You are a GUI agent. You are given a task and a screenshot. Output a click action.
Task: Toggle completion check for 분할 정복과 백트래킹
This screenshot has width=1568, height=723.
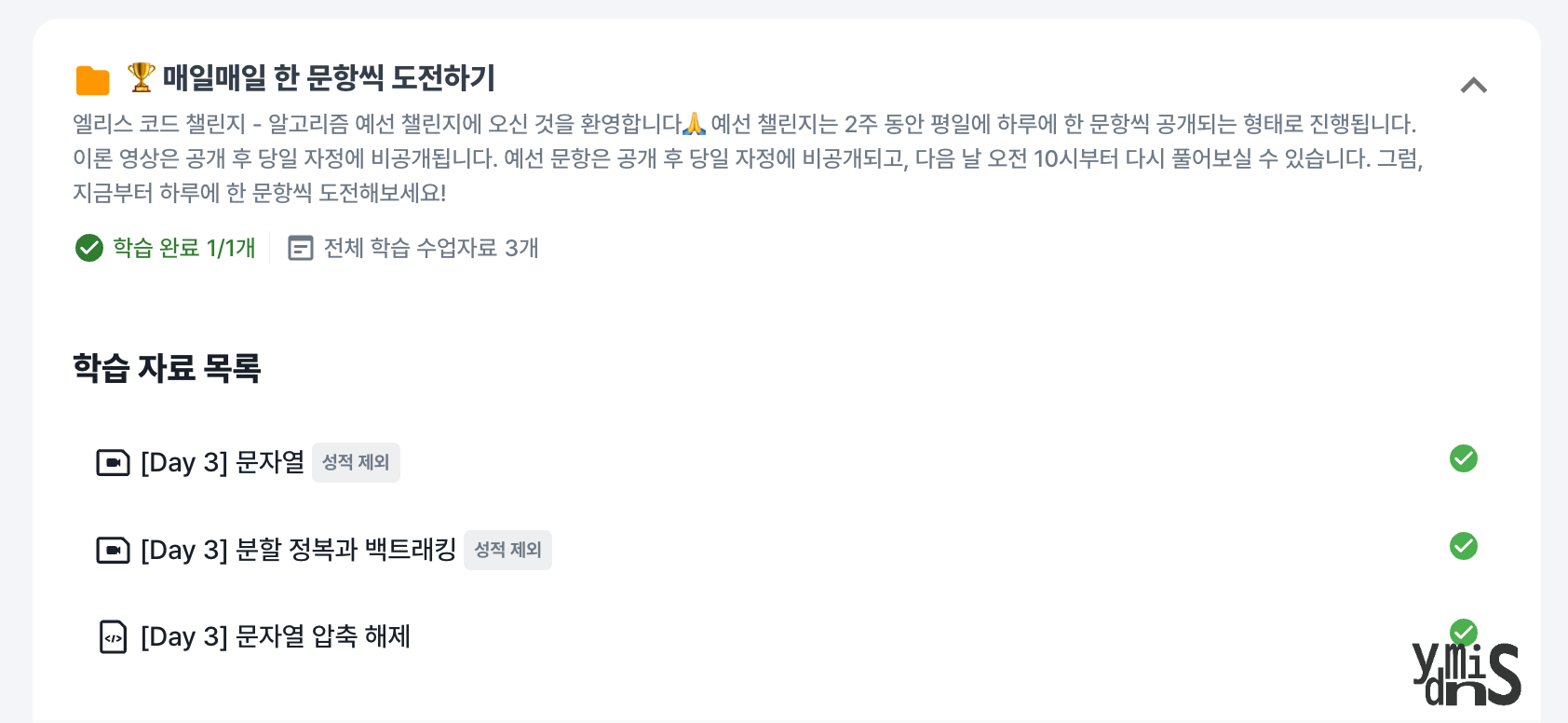[x=1463, y=547]
